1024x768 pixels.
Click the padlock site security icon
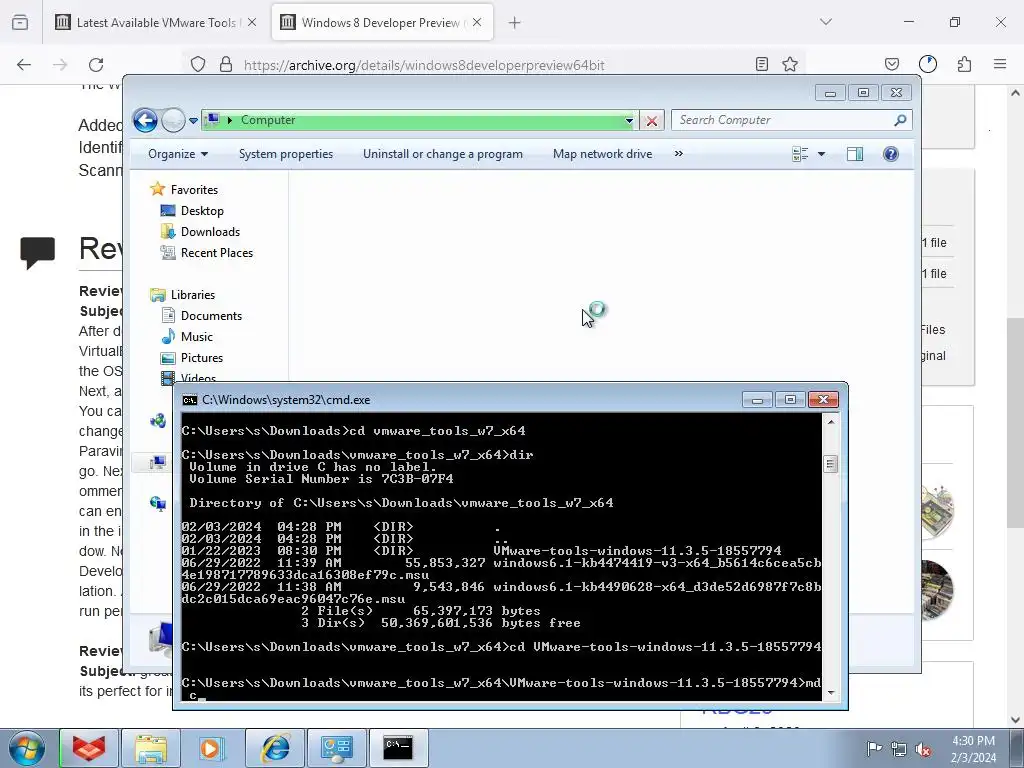[x=226, y=65]
